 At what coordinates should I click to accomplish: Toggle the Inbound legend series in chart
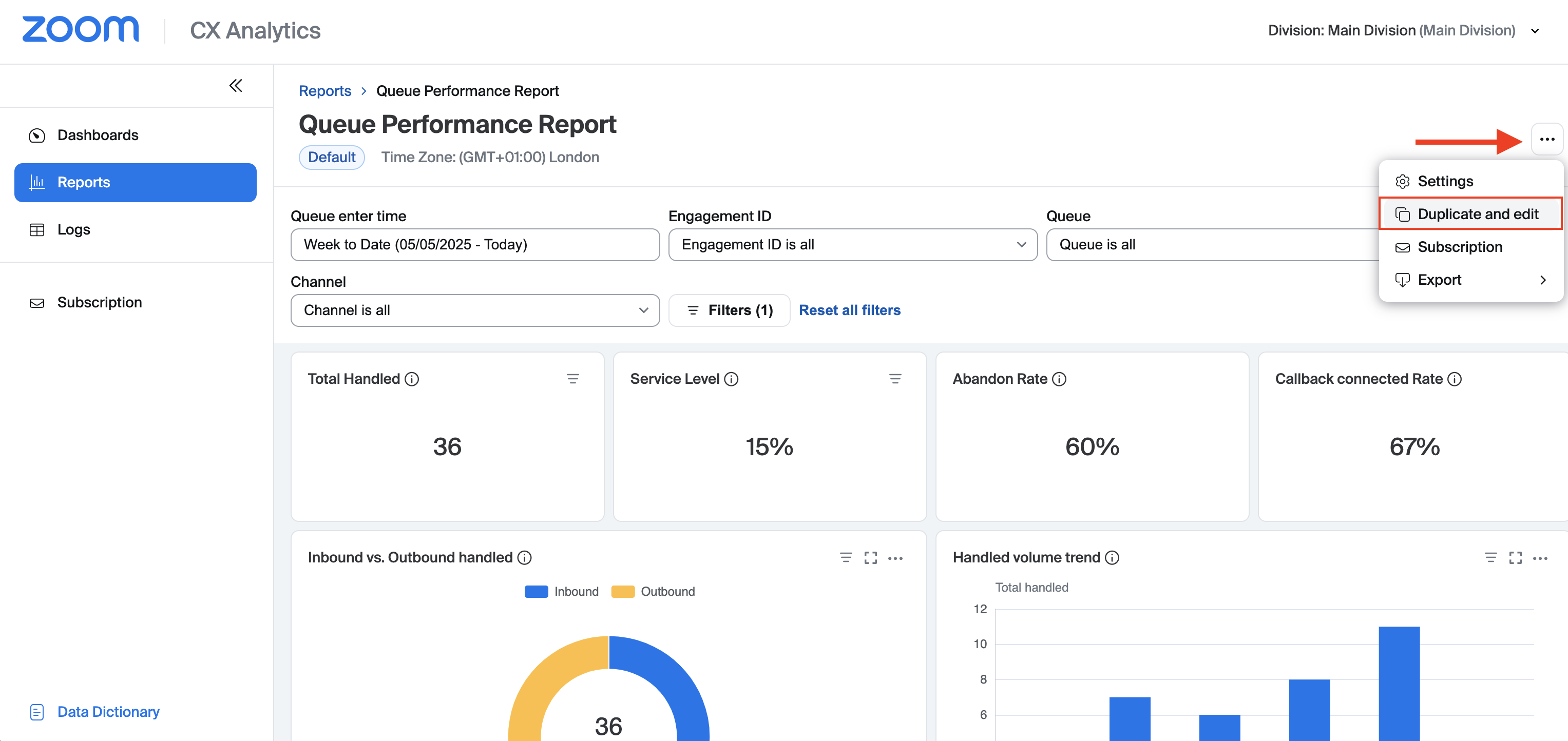click(562, 591)
